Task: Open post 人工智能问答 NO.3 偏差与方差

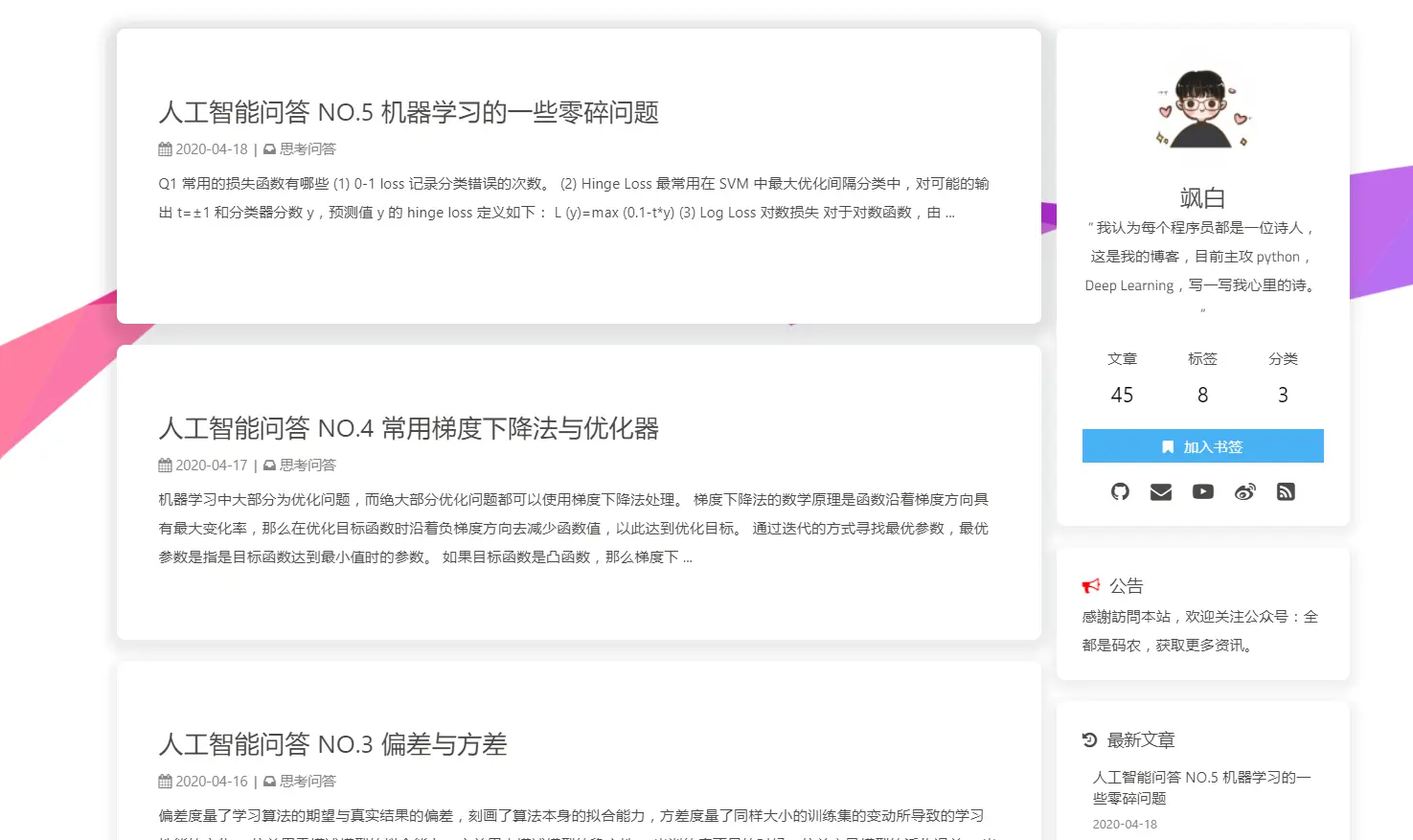Action: 332,744
